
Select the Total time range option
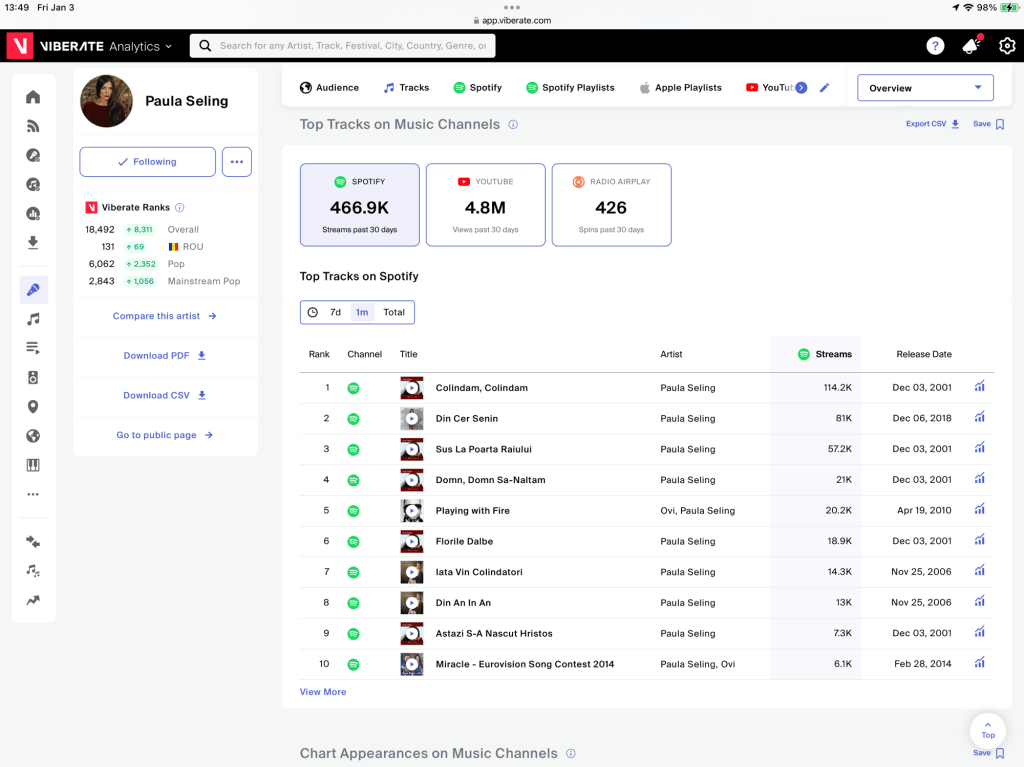click(x=394, y=312)
